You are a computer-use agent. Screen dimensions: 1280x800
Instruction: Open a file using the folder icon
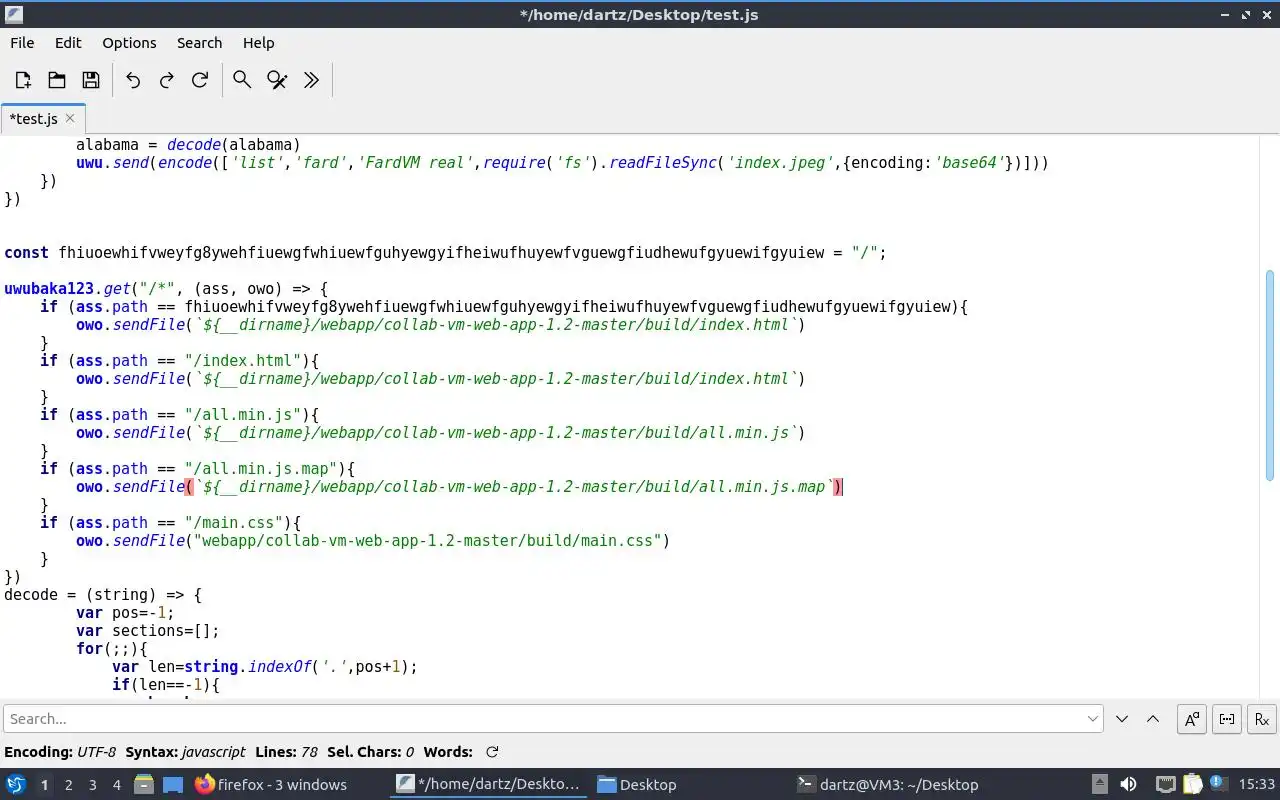[x=57, y=80]
